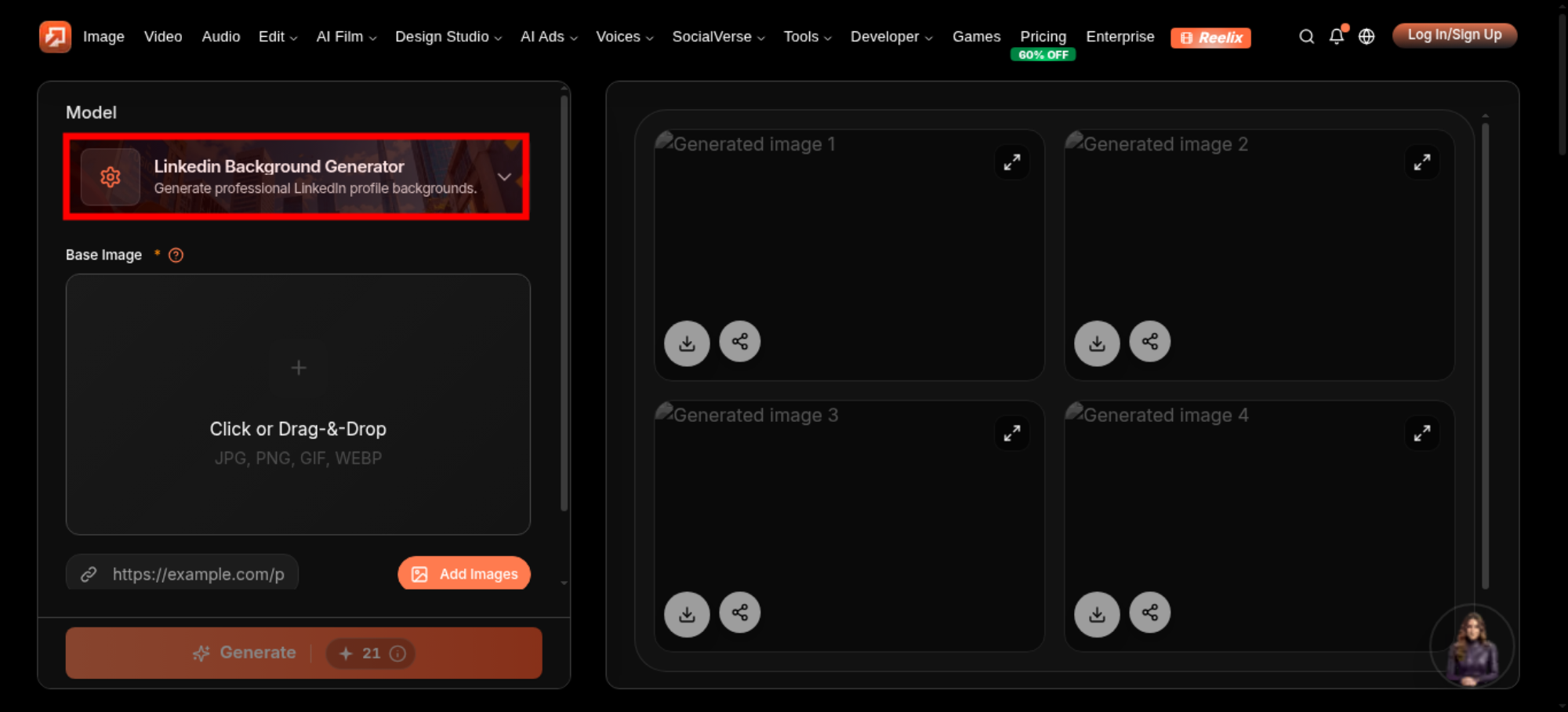This screenshot has width=1568, height=712.
Task: Expand the Developer menu
Action: pos(892,37)
